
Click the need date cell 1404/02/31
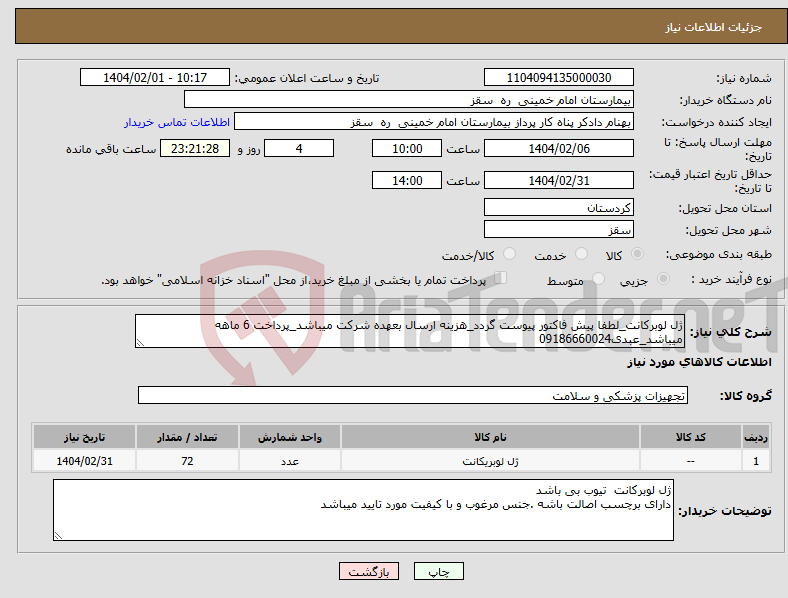84,460
